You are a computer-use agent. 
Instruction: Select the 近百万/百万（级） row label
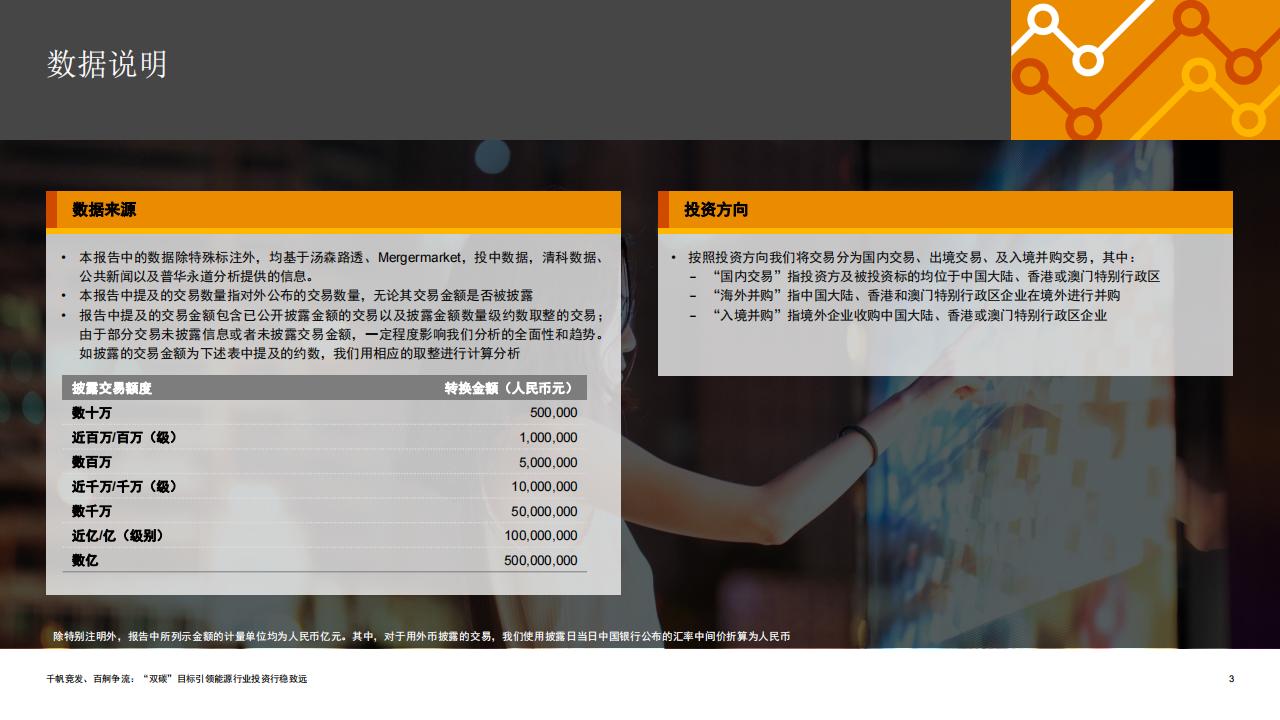[x=125, y=437]
